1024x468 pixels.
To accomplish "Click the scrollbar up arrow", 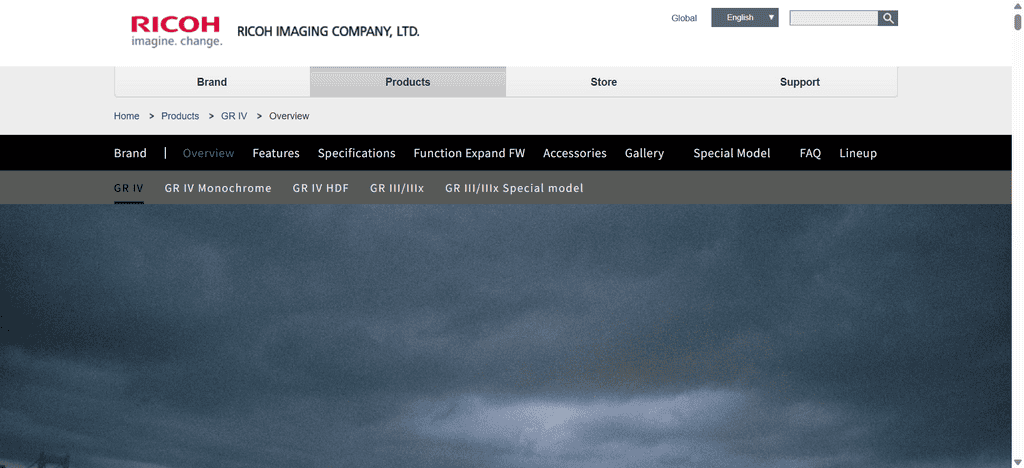I will tap(1017, 5).
